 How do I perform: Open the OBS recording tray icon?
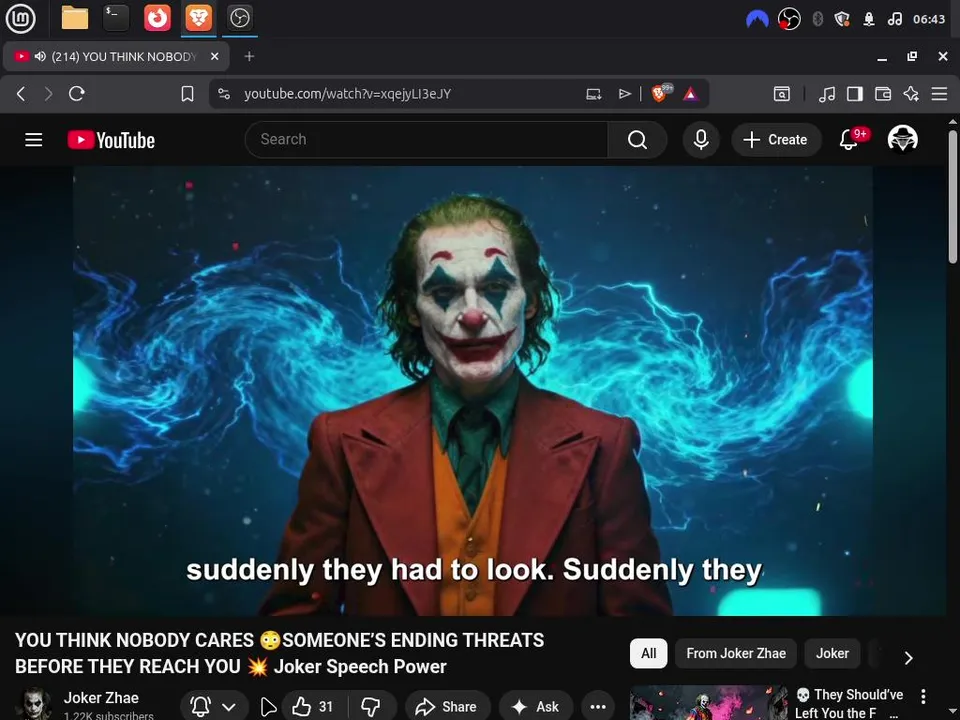[789, 19]
